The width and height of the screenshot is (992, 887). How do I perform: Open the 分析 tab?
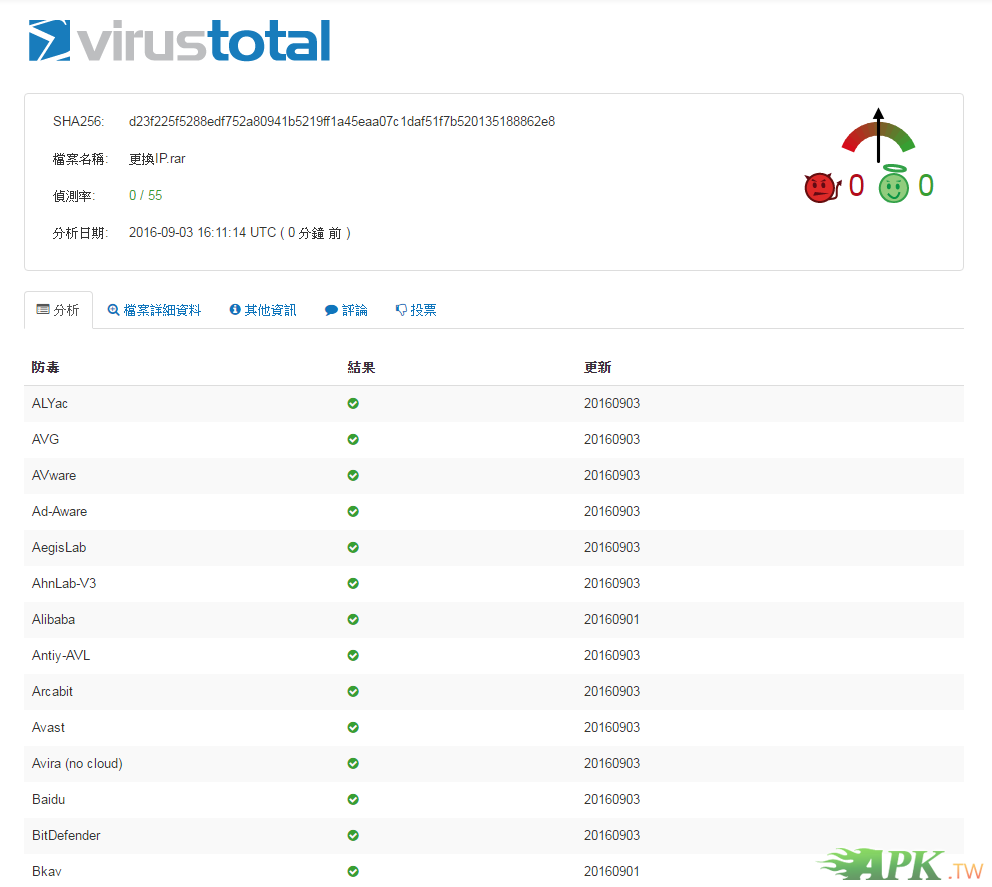click(58, 310)
